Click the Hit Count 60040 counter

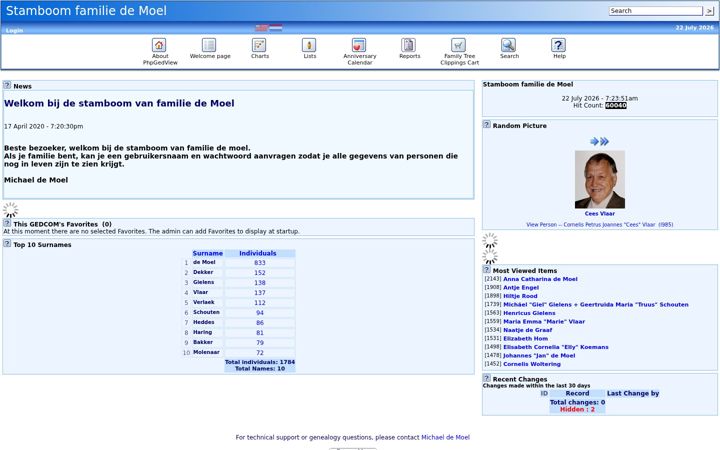[x=616, y=106]
